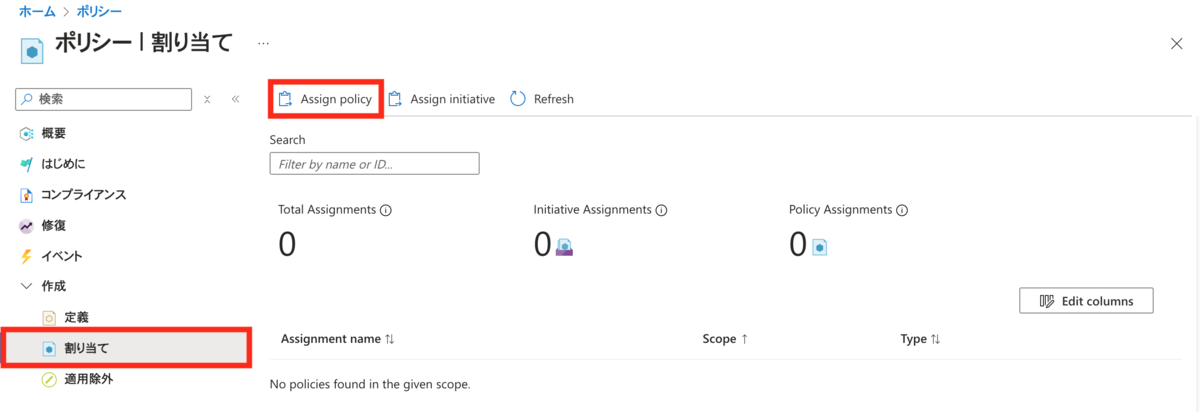
Task: Open the ellipsis more options menu
Action: coord(264,43)
